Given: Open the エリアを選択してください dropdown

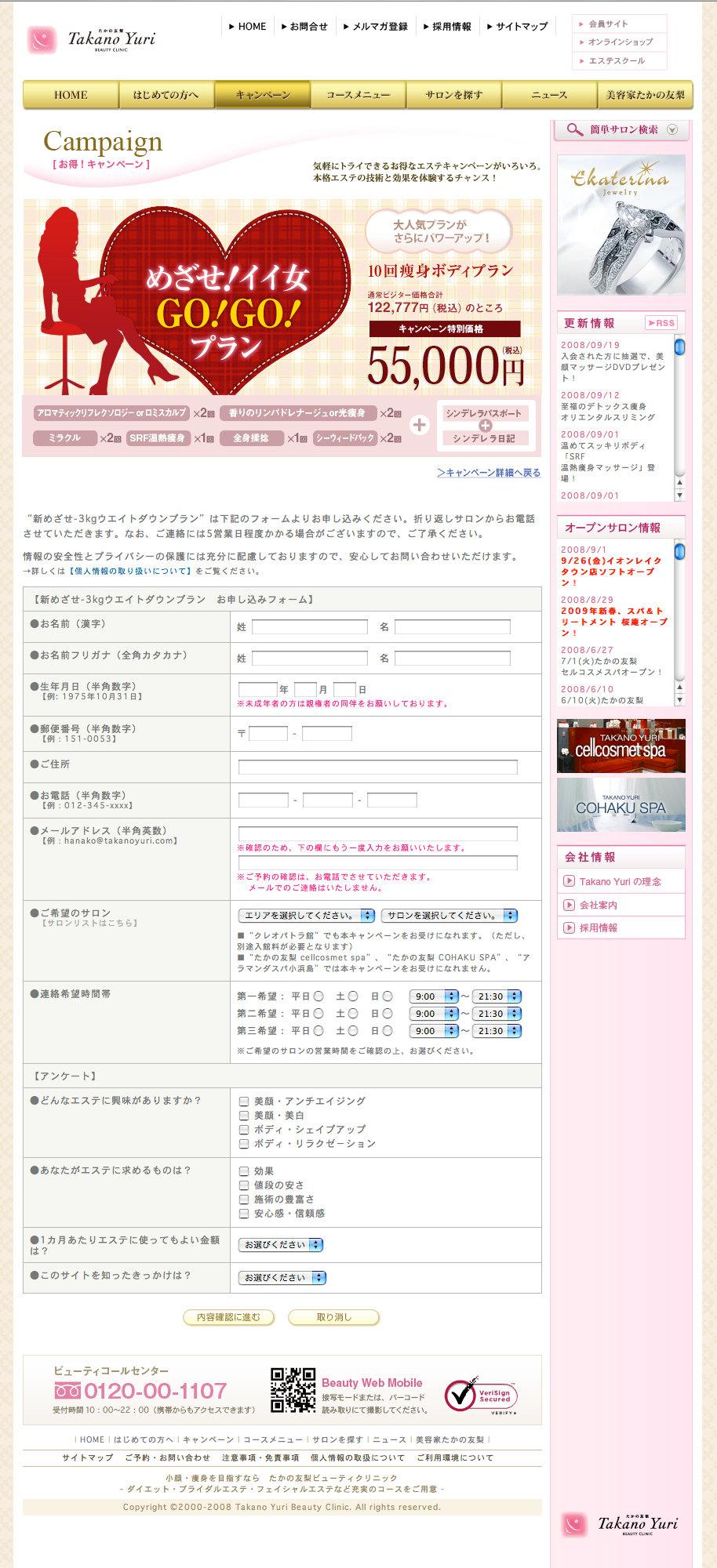Looking at the screenshot, I should pyautogui.click(x=307, y=916).
